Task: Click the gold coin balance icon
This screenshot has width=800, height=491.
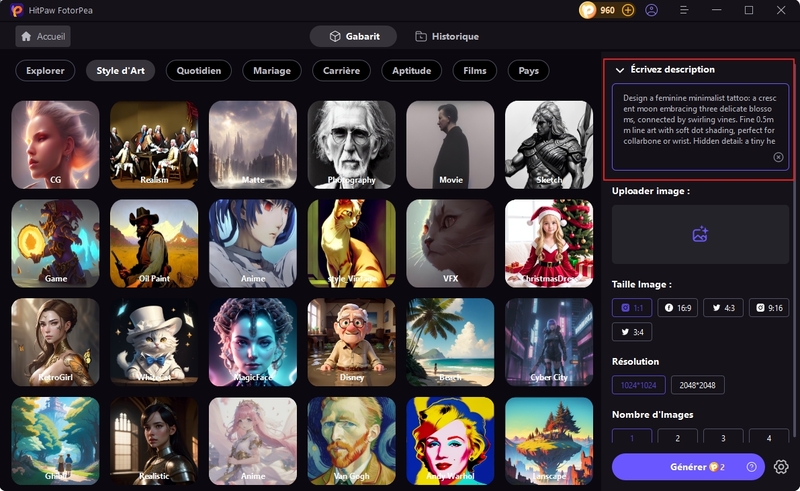Action: coord(588,10)
